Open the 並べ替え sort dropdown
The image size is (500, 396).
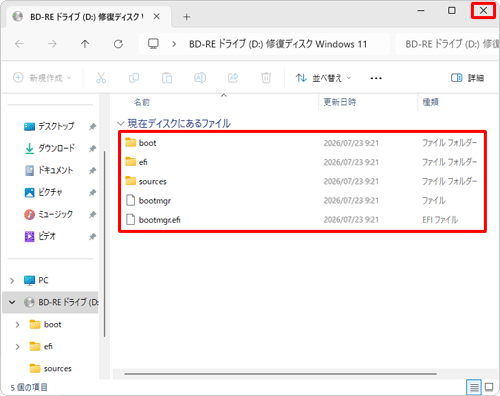pos(323,78)
